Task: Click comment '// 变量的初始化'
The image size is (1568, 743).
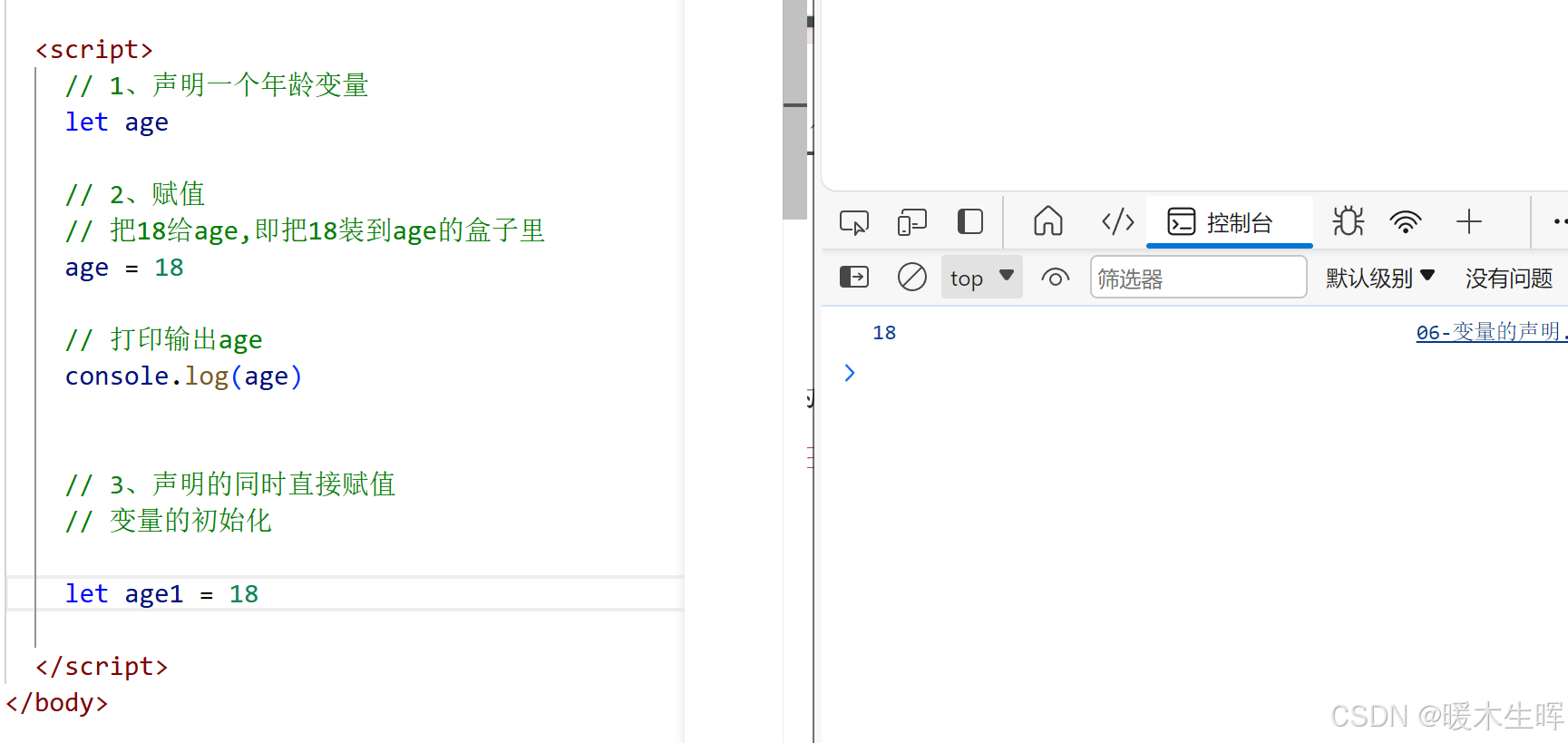Action: [x=169, y=521]
